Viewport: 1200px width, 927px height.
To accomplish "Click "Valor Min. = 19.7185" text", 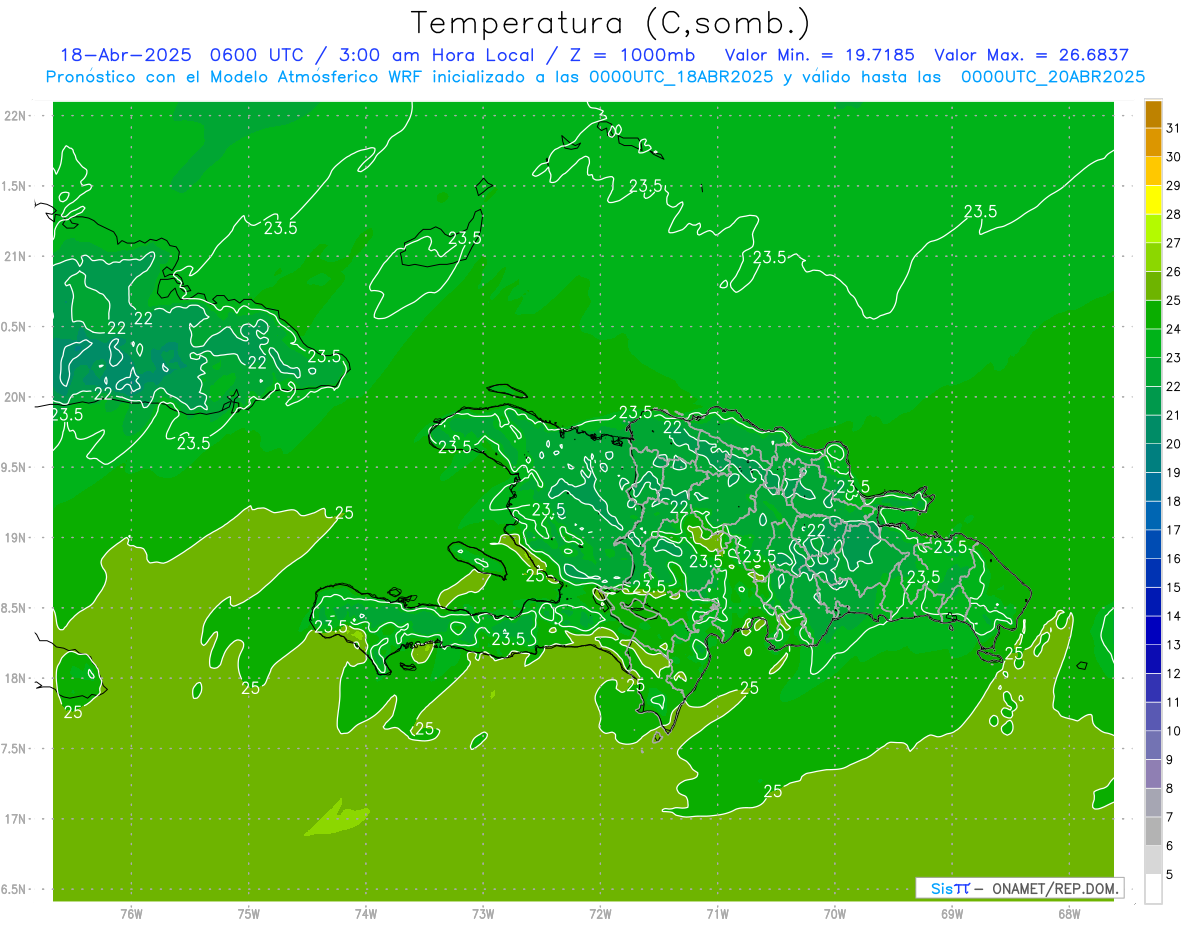I will [820, 55].
